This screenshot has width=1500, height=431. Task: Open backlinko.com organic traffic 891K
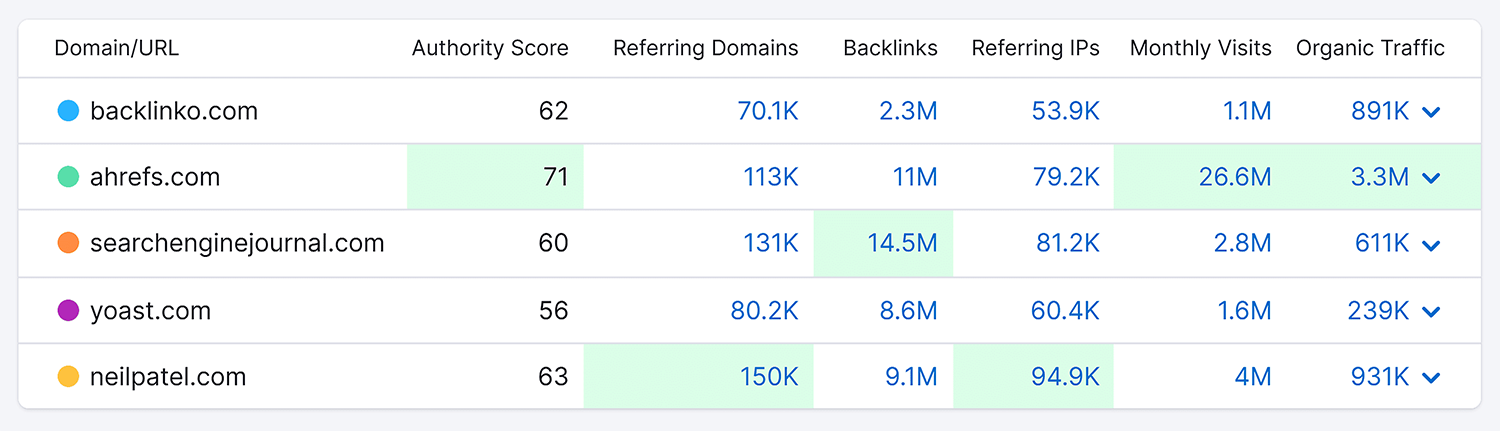point(1380,111)
